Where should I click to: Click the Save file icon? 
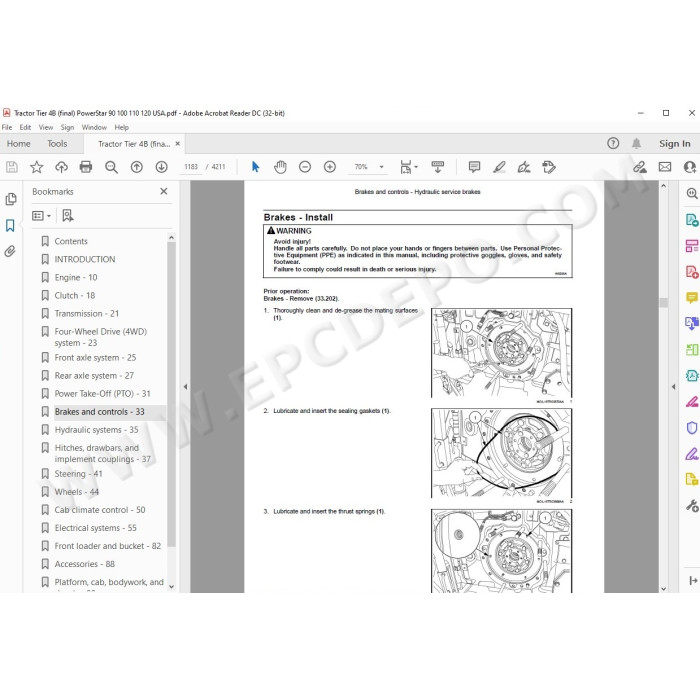point(12,167)
